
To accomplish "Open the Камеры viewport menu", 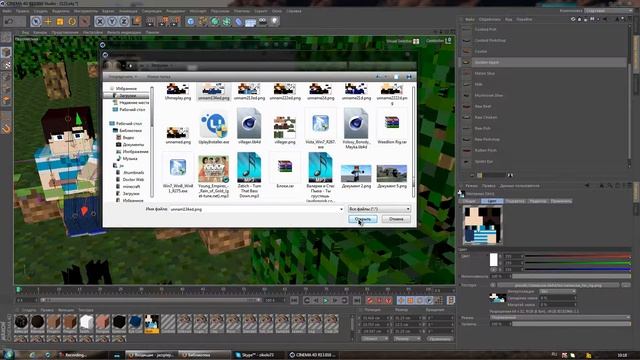I will coord(40,32).
